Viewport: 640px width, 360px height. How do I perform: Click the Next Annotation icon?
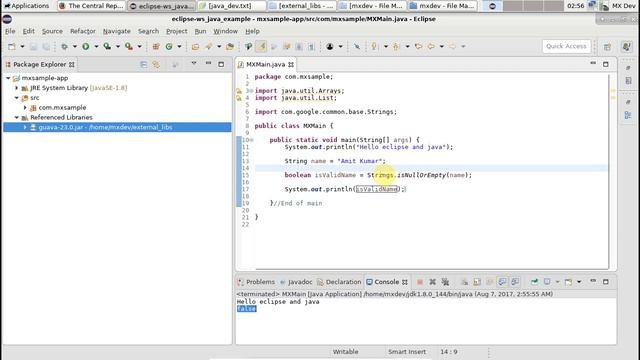[x=374, y=47]
